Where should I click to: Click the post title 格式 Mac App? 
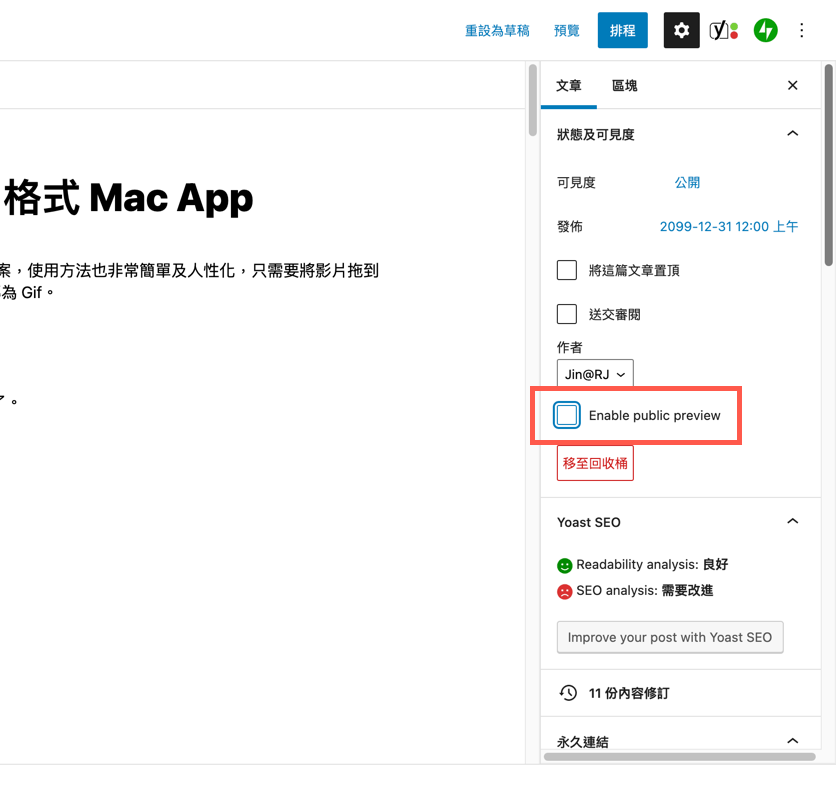pyautogui.click(x=128, y=198)
